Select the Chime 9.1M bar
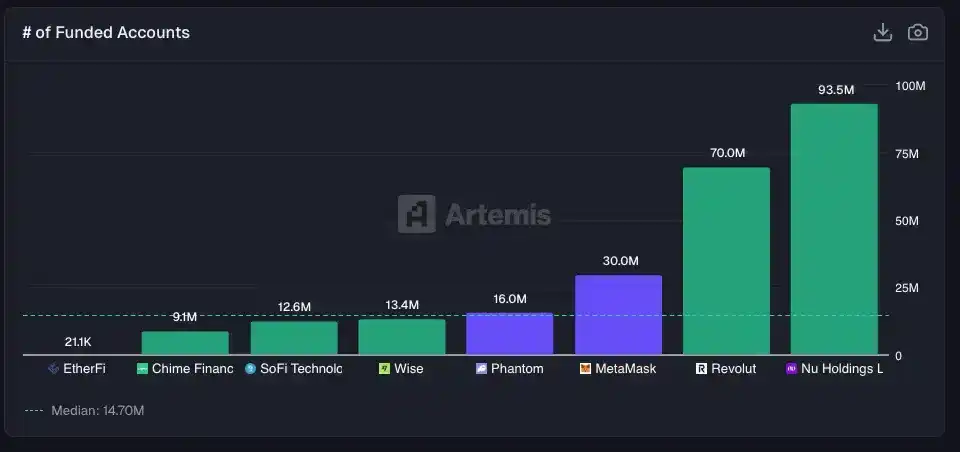The height and width of the screenshot is (452, 960). point(185,343)
